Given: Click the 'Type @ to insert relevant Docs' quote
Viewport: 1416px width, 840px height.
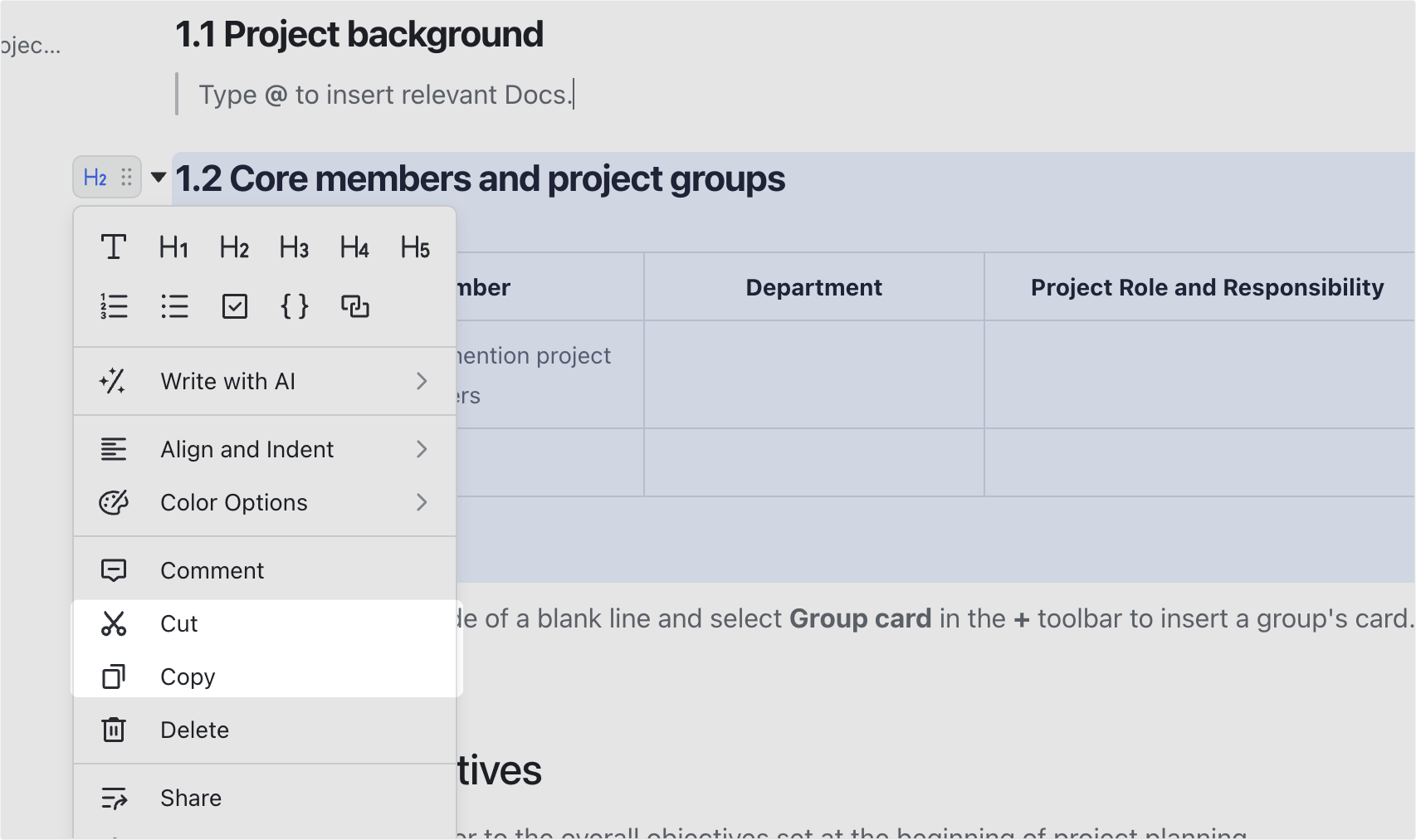Looking at the screenshot, I should (x=386, y=95).
